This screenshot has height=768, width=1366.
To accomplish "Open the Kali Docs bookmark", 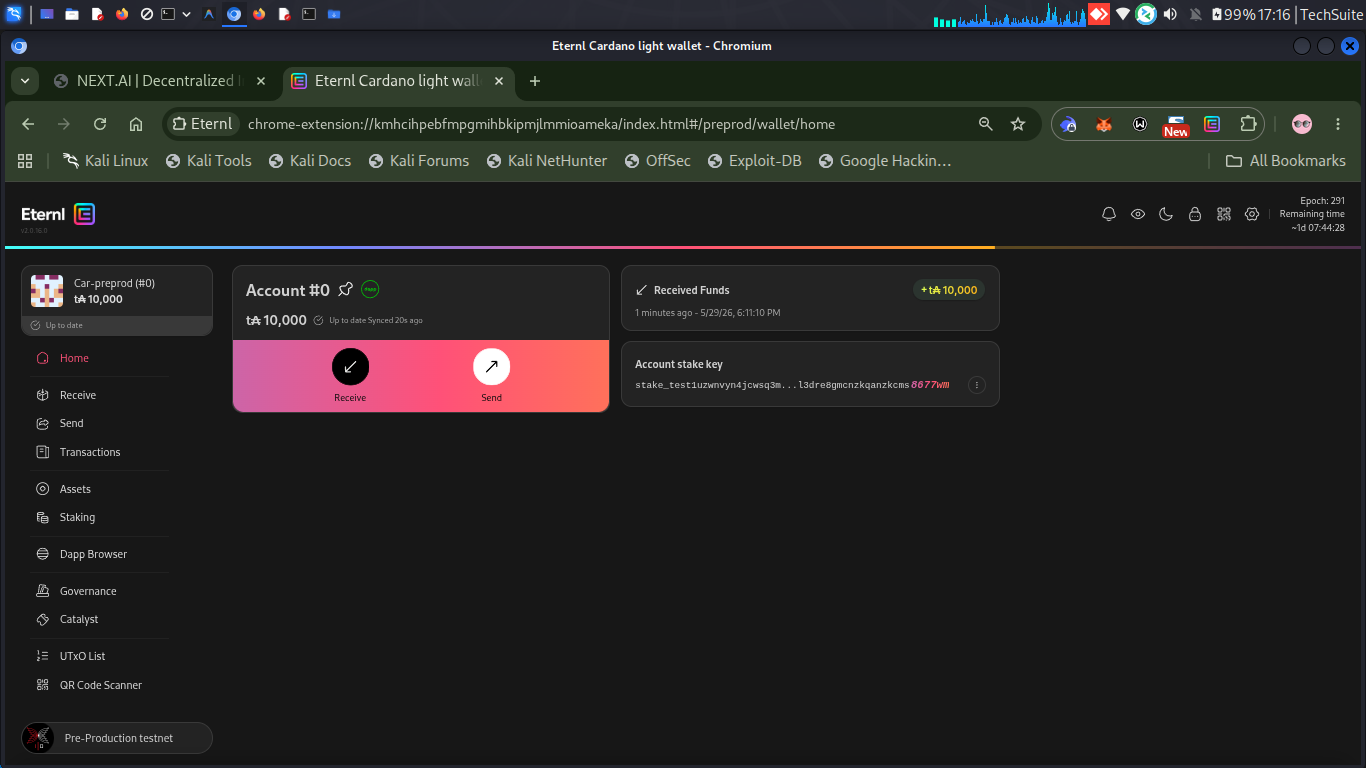I will pyautogui.click(x=310, y=161).
